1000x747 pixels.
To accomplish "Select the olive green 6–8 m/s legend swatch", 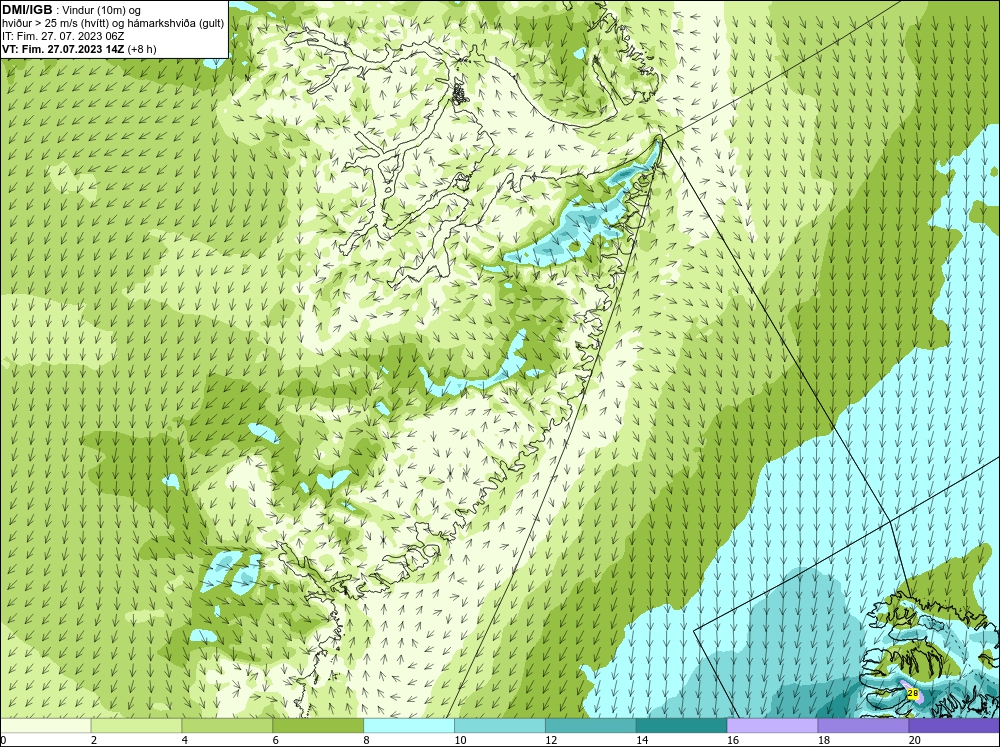I will pos(318,726).
